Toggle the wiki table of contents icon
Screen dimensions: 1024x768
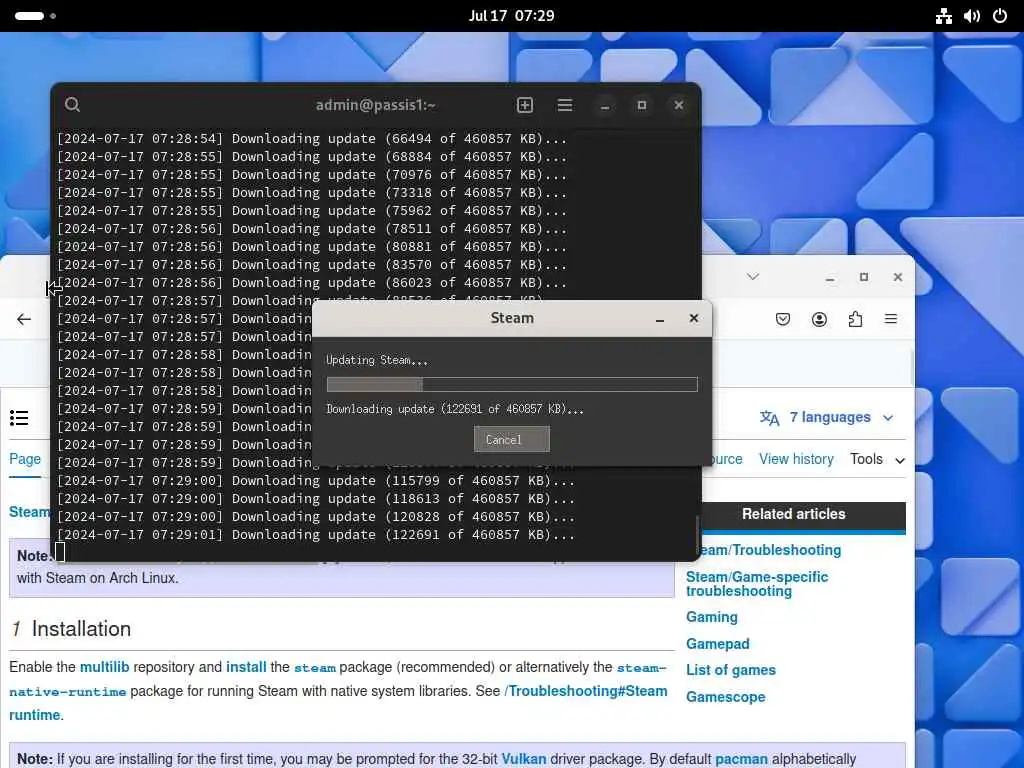point(20,418)
